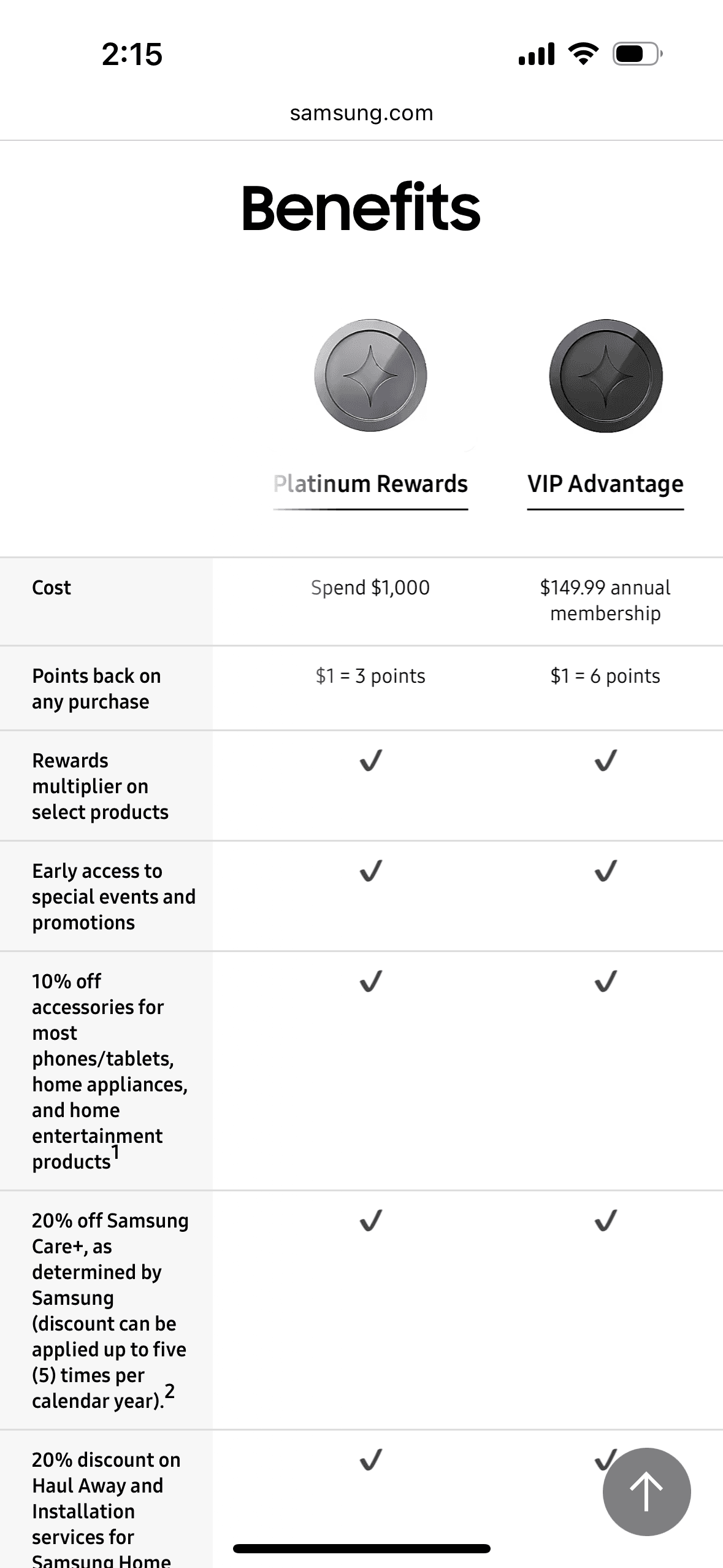Tap the samsung.com address bar

361,113
